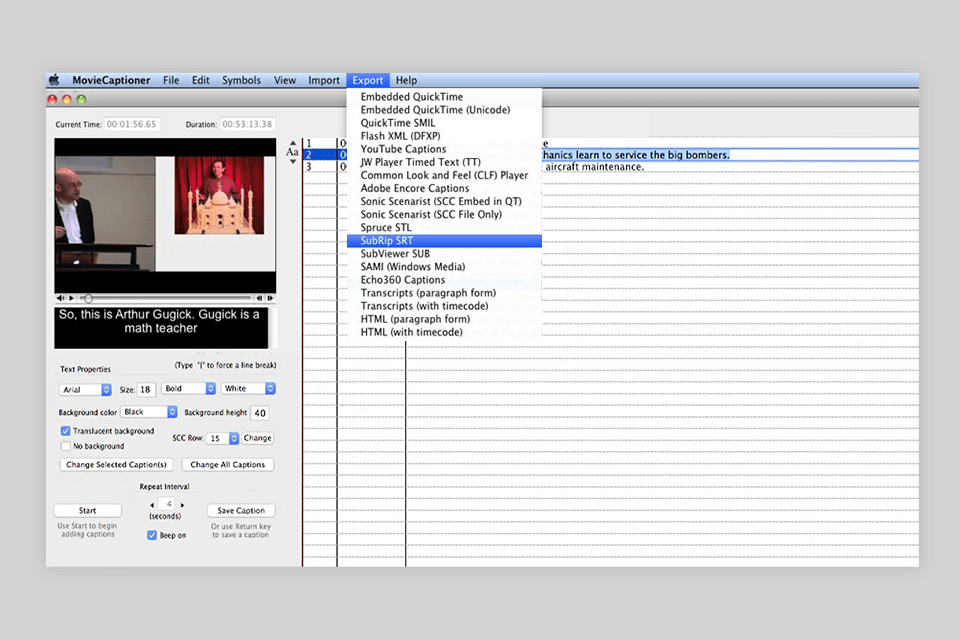Choose SubRip SRT export option
The width and height of the screenshot is (960, 640).
(444, 241)
